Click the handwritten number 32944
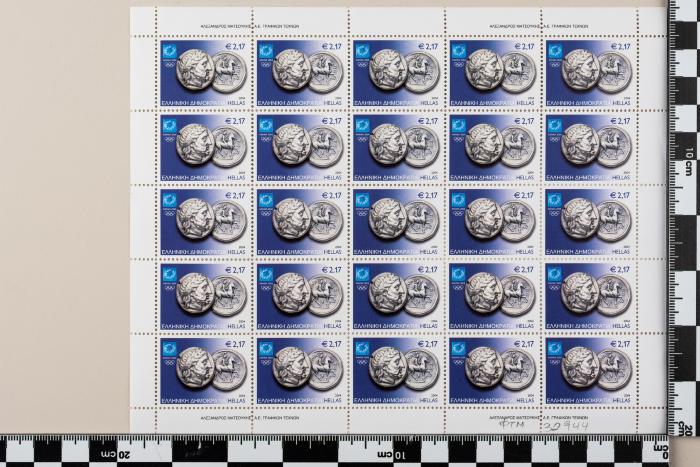The height and width of the screenshot is (467, 700). [x=566, y=426]
